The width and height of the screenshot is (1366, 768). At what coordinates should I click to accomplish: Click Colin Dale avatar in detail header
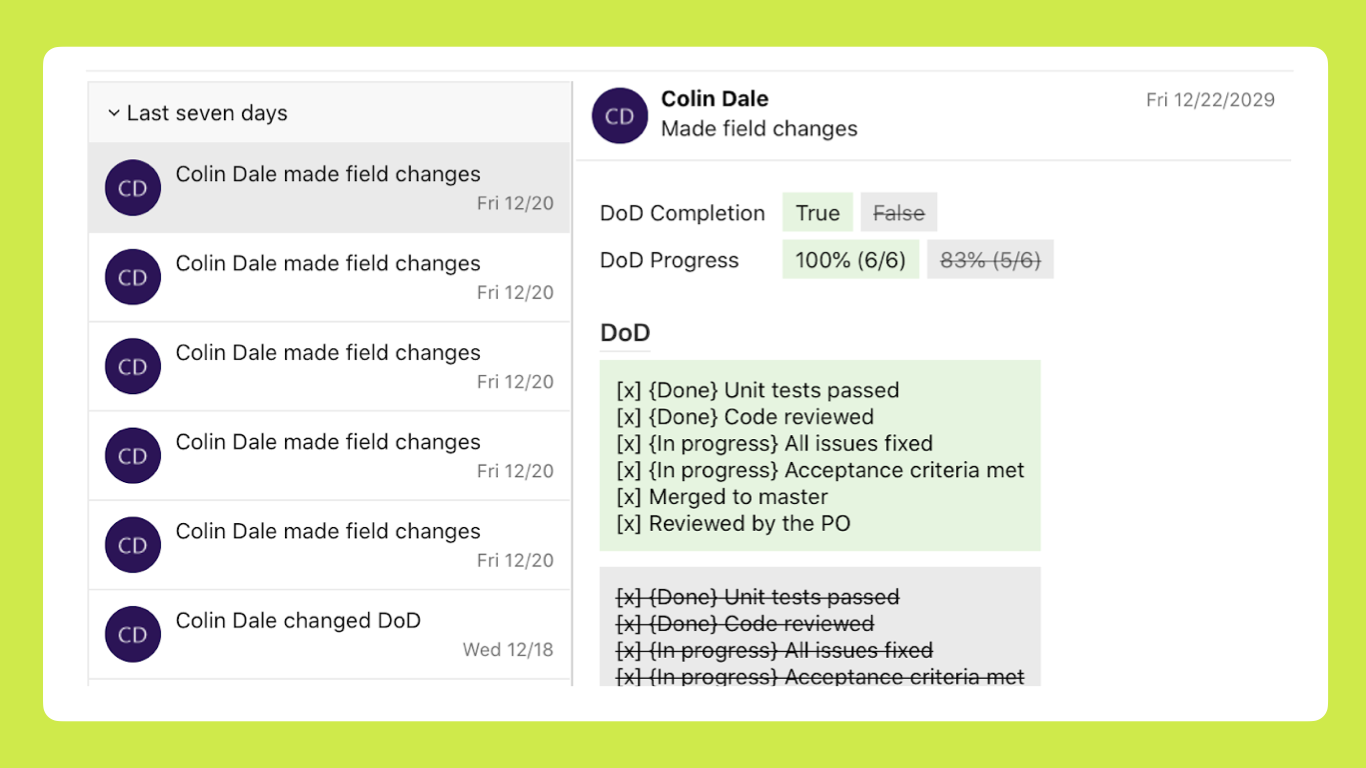pyautogui.click(x=620, y=116)
